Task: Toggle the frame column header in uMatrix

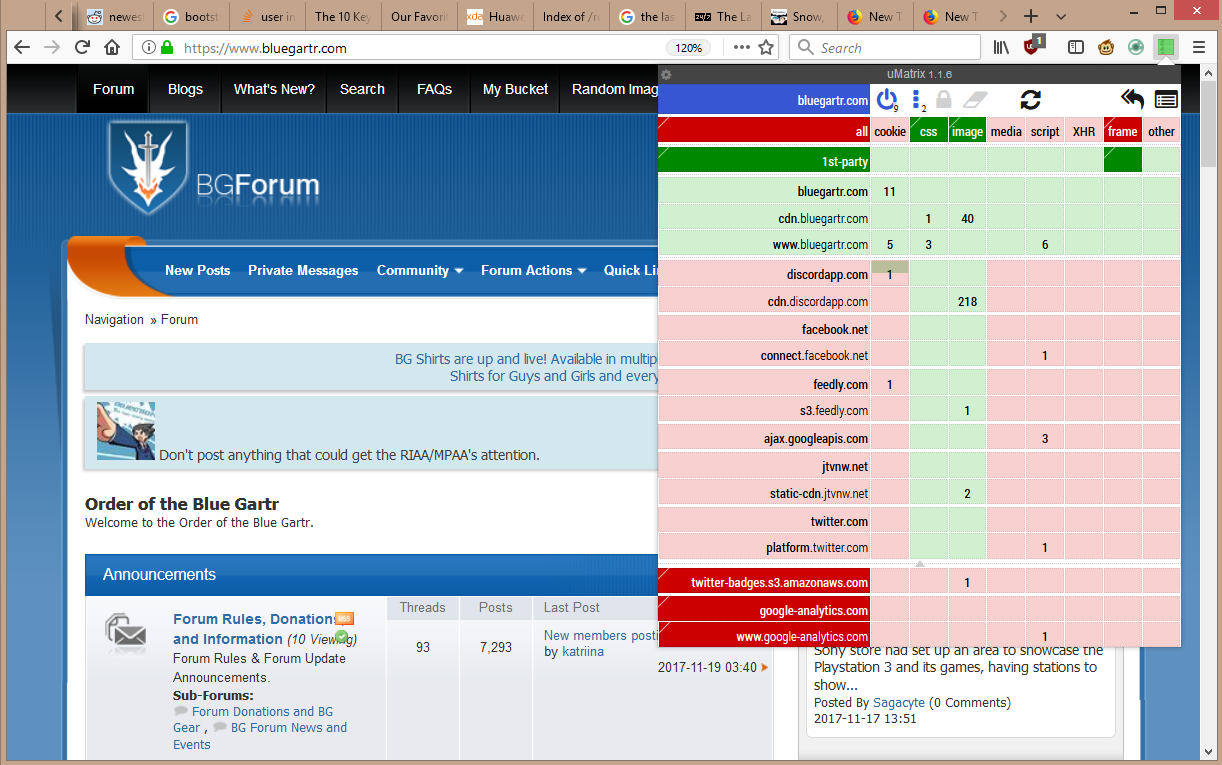Action: coord(1122,131)
